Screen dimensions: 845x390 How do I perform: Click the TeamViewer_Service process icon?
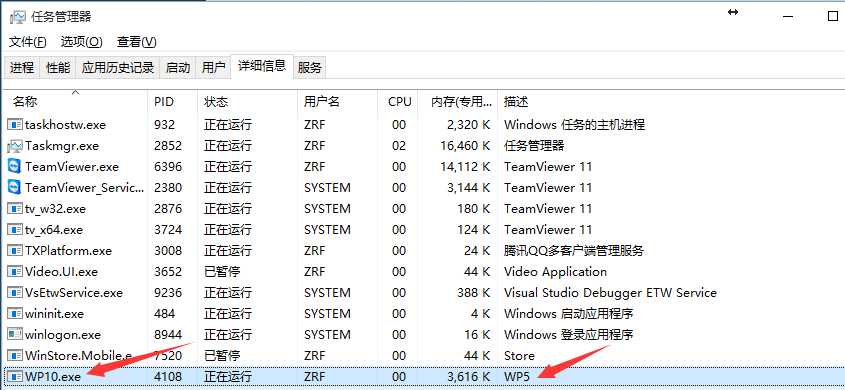pyautogui.click(x=15, y=188)
